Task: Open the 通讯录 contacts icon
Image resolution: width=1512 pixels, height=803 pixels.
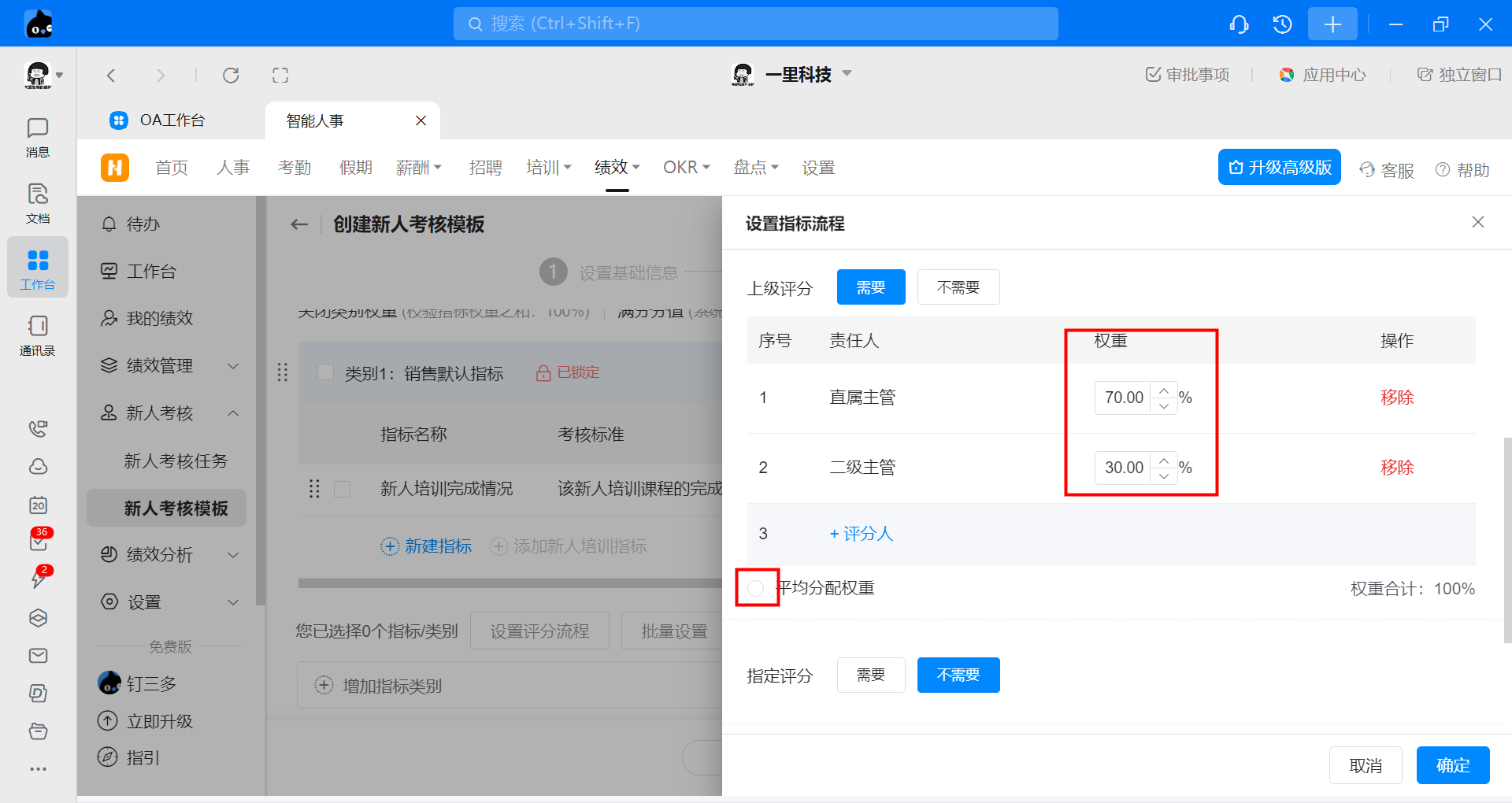Action: [x=37, y=335]
